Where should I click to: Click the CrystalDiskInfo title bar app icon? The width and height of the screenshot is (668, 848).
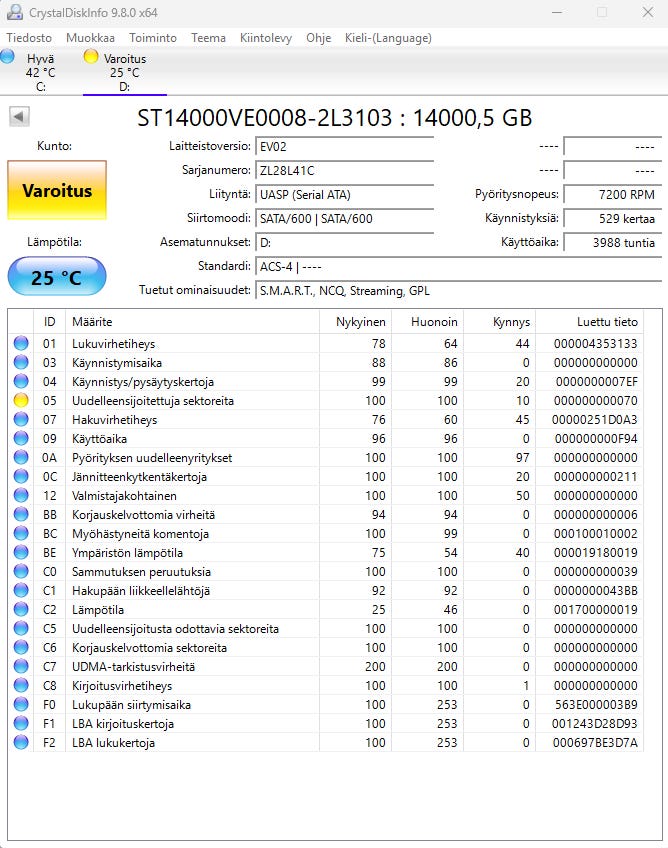pos(15,12)
